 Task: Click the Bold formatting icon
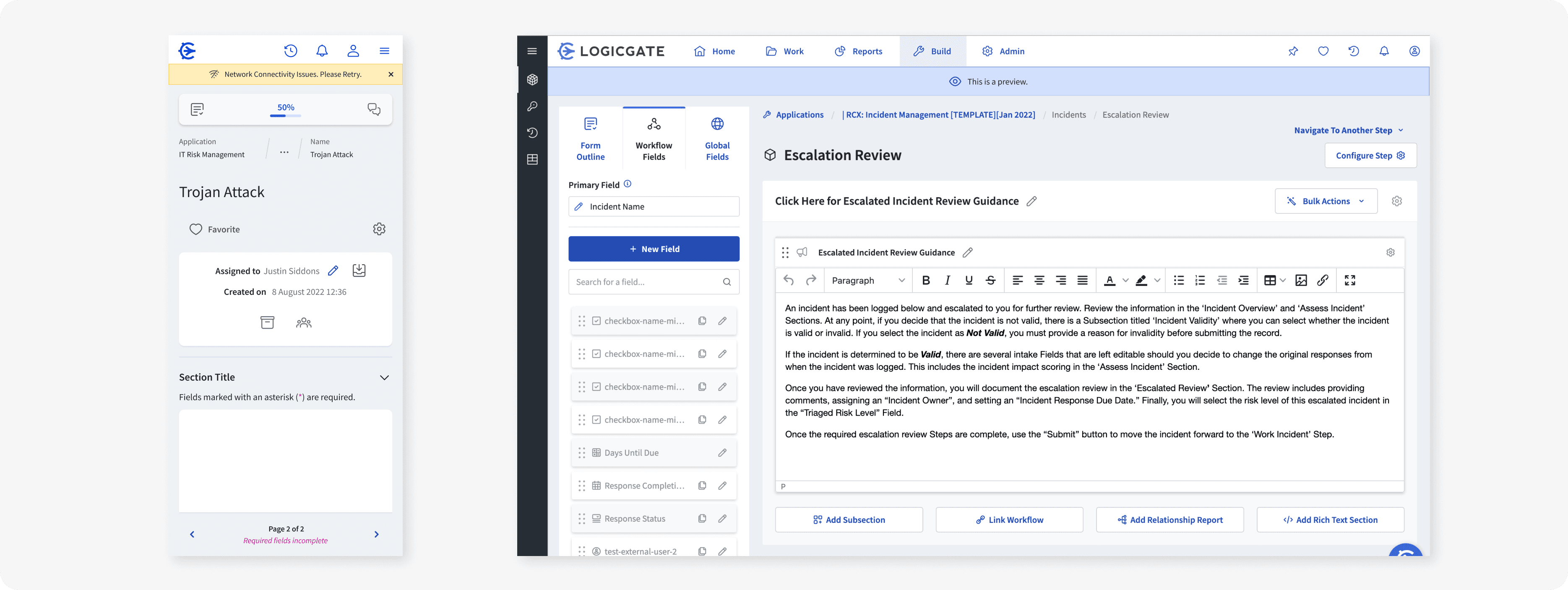[x=926, y=281]
